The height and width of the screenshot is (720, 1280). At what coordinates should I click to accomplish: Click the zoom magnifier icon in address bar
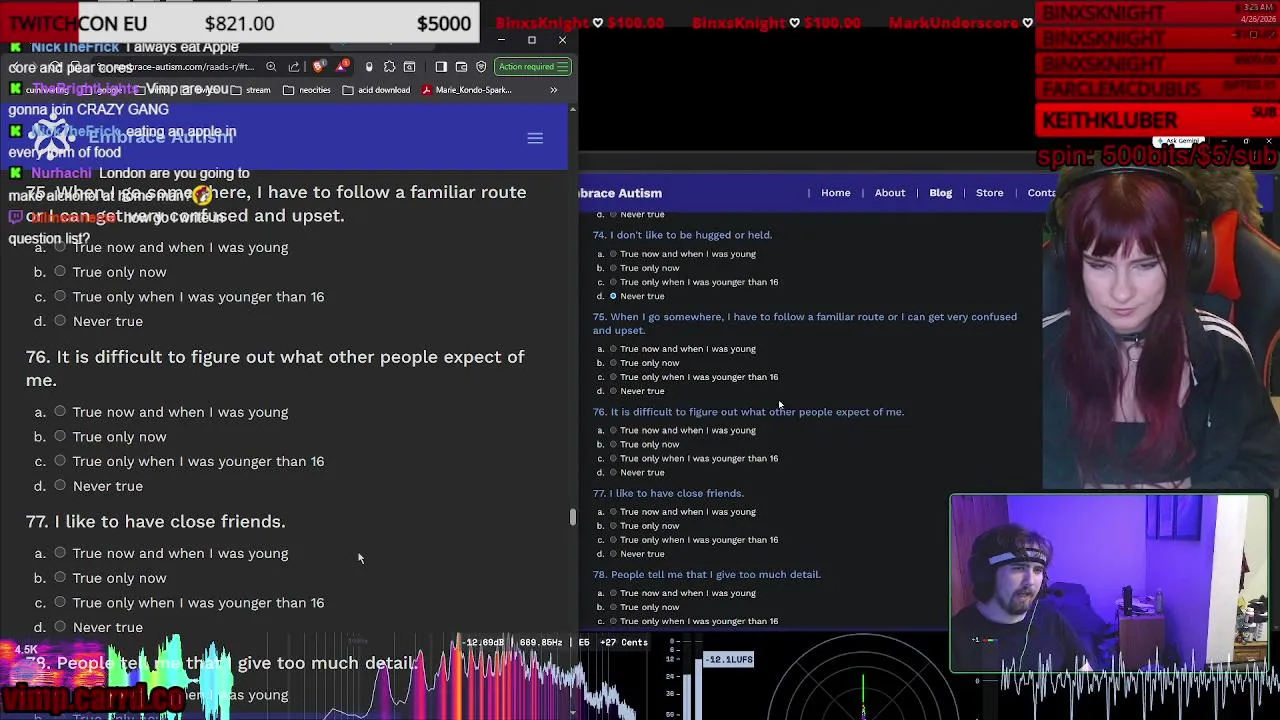click(x=271, y=67)
